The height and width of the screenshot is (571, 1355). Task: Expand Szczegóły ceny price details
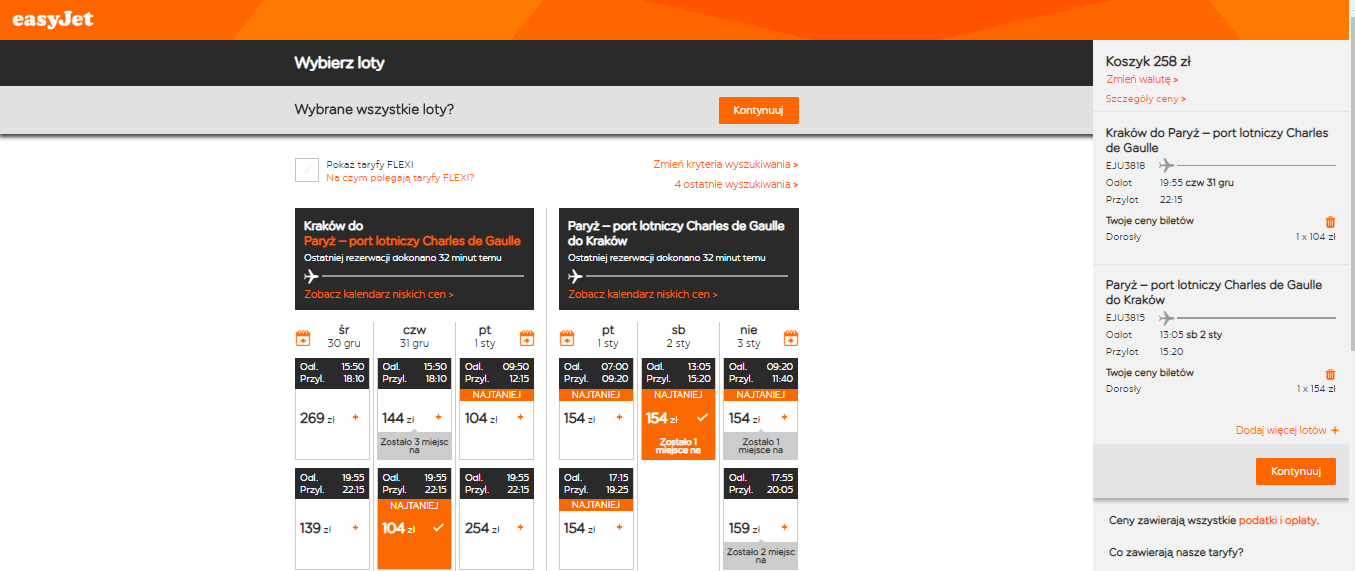tap(1146, 99)
